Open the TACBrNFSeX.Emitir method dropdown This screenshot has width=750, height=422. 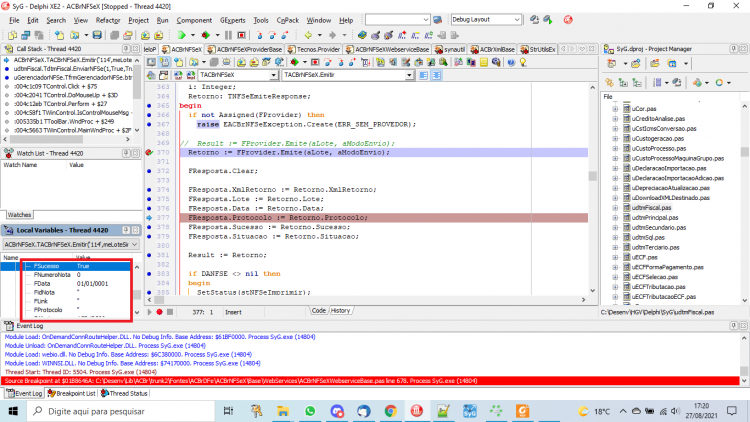pos(409,75)
